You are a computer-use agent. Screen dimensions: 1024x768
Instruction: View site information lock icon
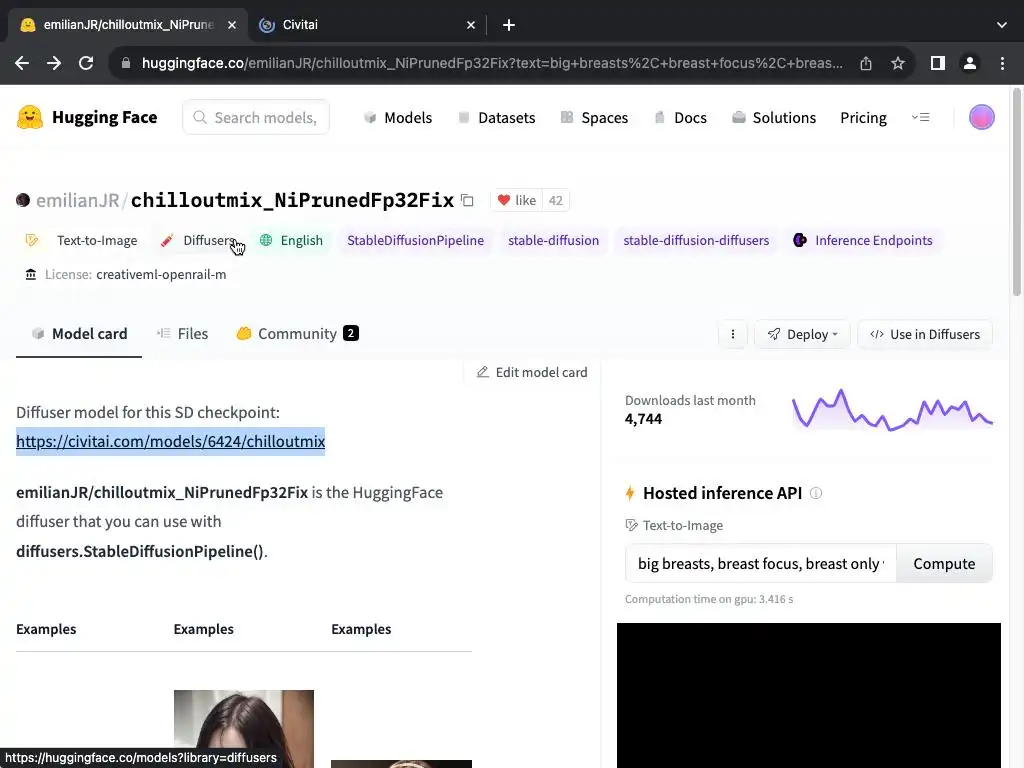(126, 63)
